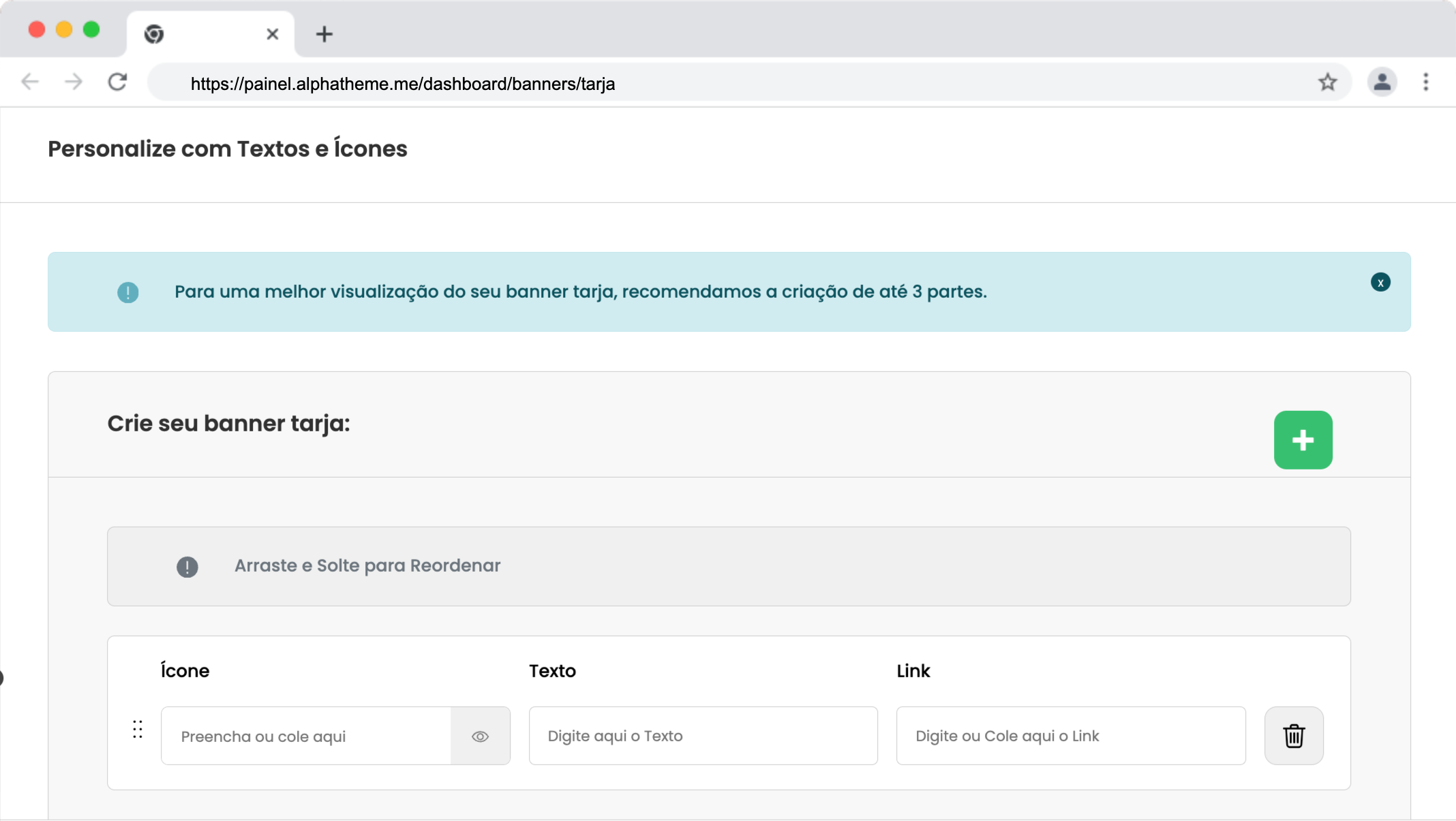The width and height of the screenshot is (1456, 821).
Task: Close the current browser tab
Action: (272, 34)
